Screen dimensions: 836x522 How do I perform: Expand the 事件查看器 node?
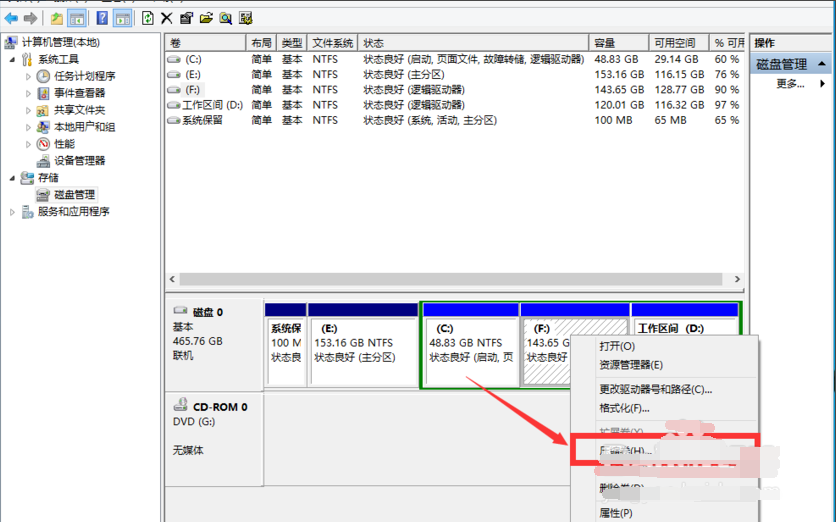pyautogui.click(x=28, y=93)
